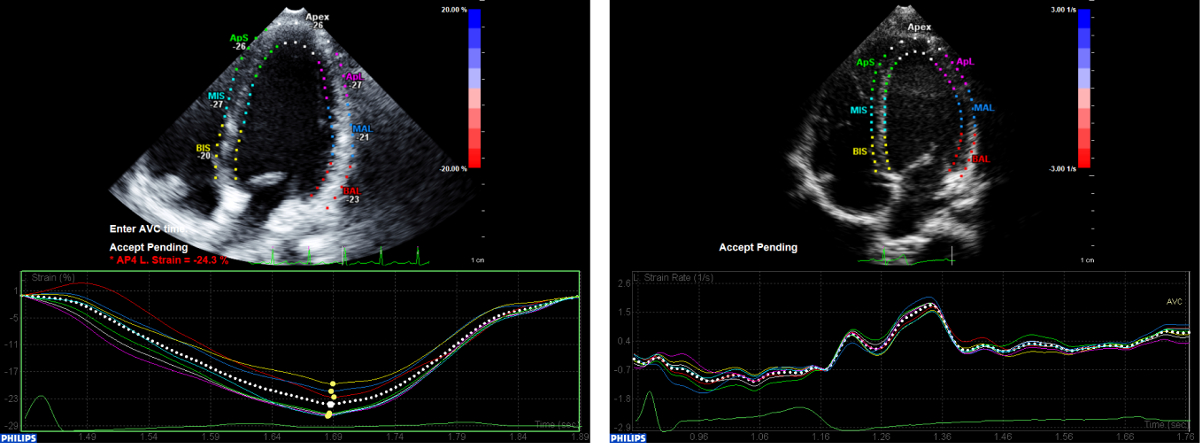Click the AVC marker label on strain rate graph
The image size is (1200, 443).
coord(1174,301)
